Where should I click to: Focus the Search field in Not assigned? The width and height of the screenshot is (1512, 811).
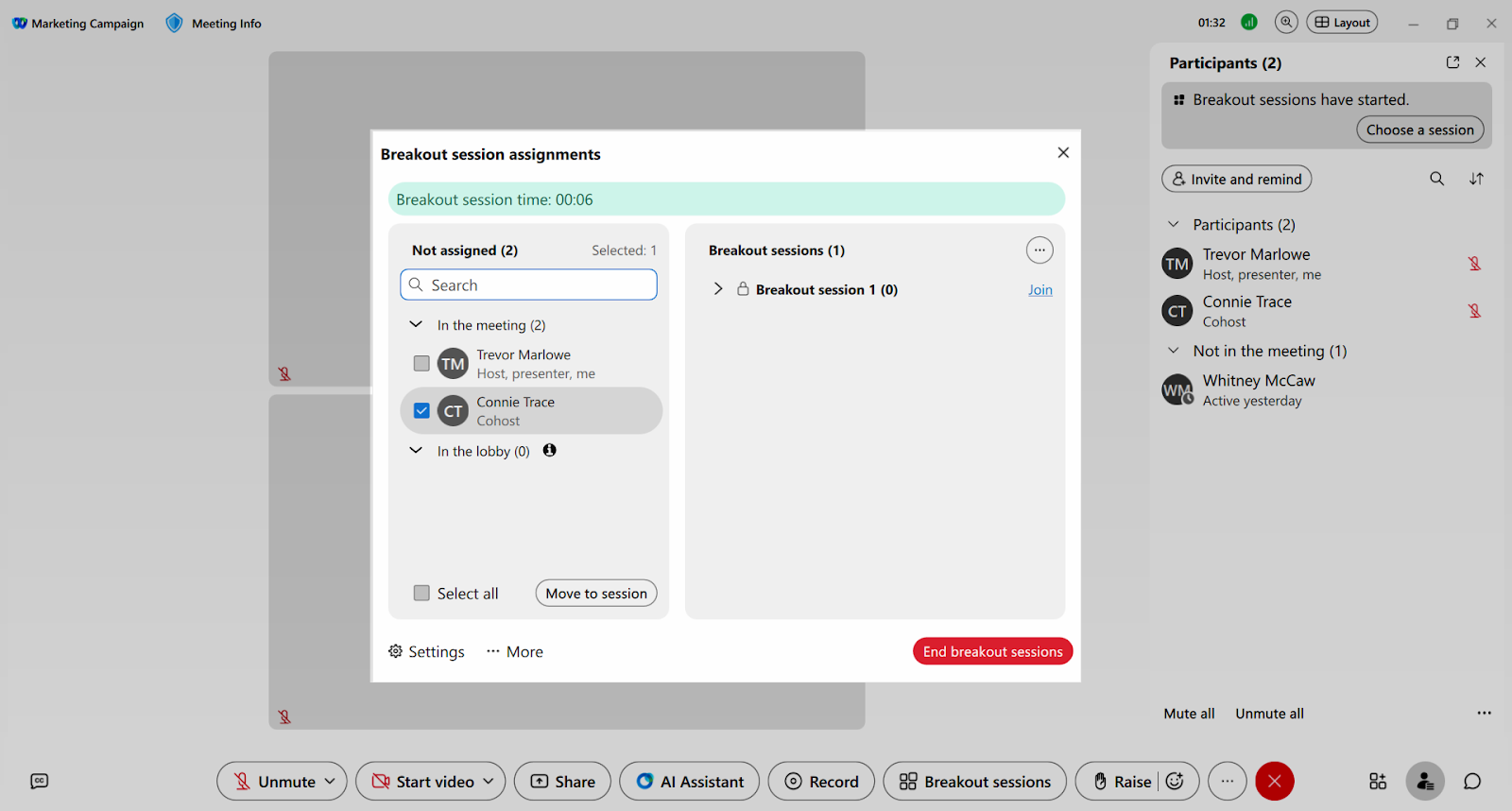[x=528, y=285]
